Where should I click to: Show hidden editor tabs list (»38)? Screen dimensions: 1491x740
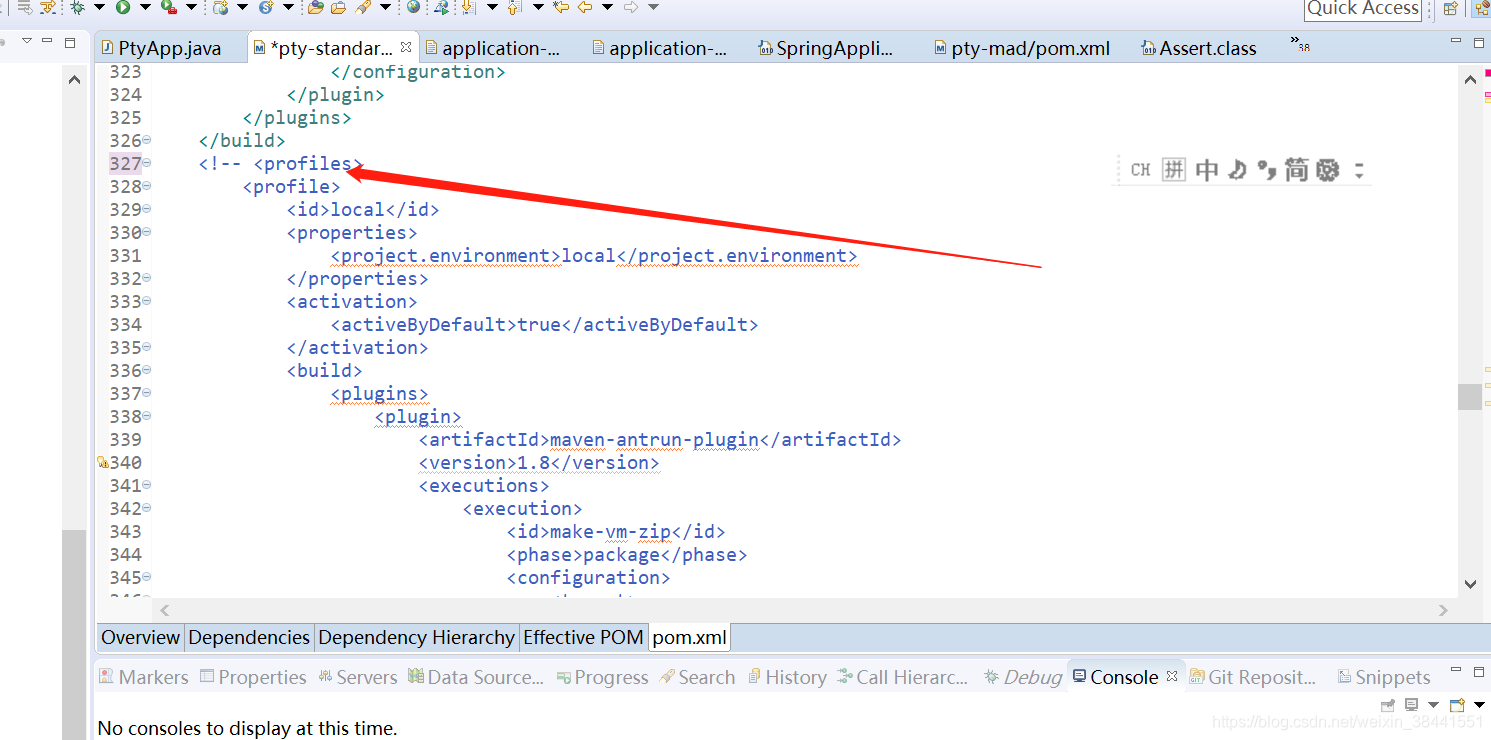click(x=1300, y=45)
